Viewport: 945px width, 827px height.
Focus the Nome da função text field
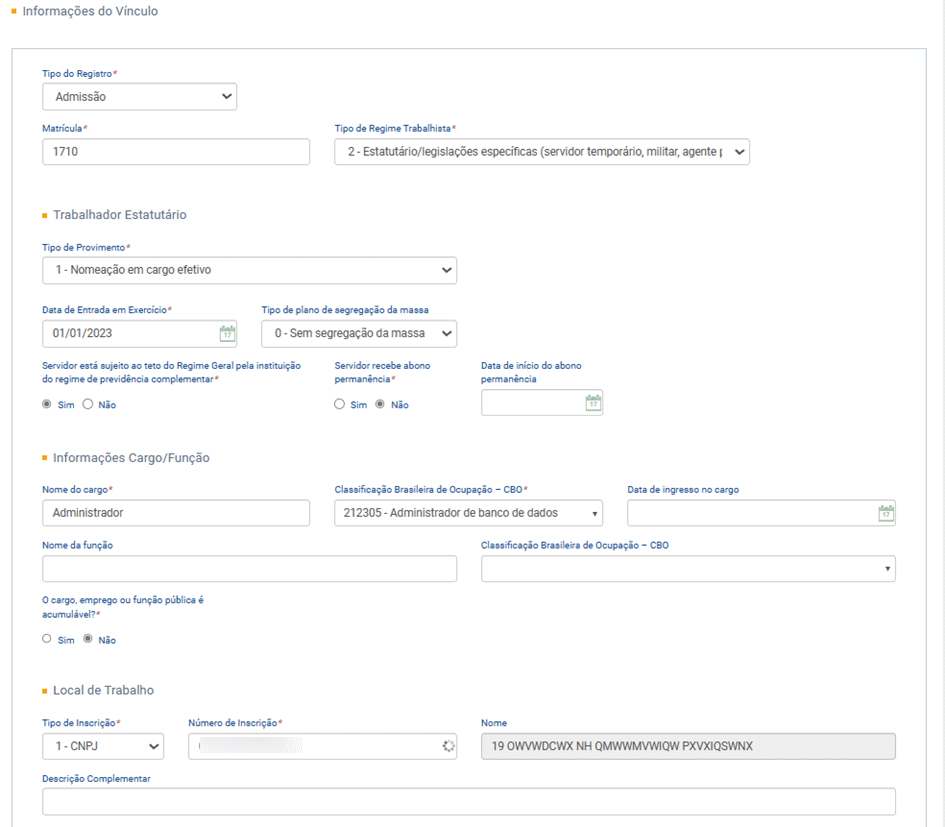pos(249,569)
